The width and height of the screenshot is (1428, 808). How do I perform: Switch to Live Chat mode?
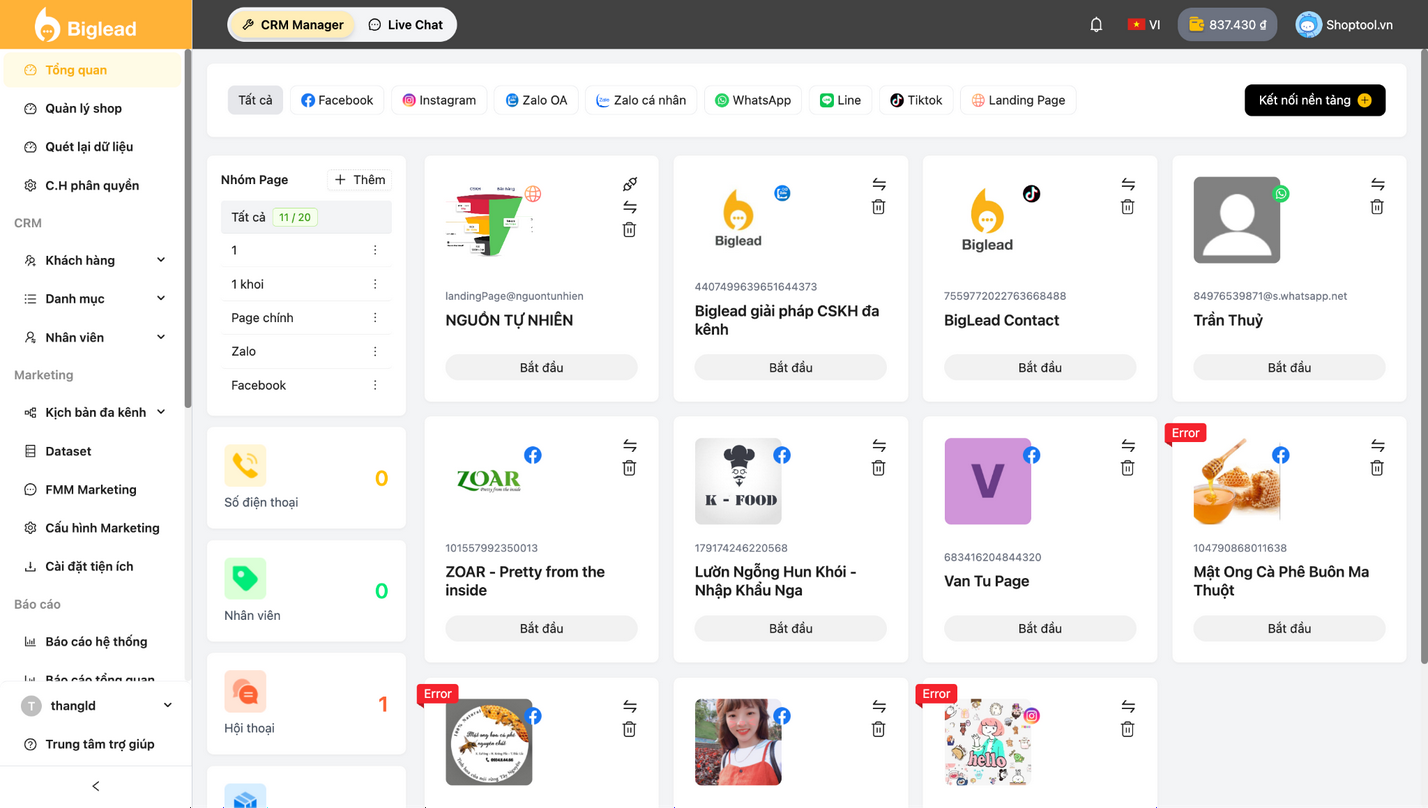405,25
